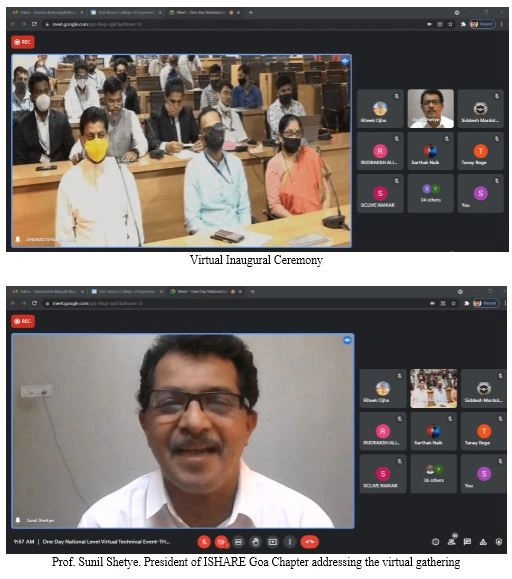Show the participants people panel
Viewport: 512px width, 579px height.
[x=451, y=542]
